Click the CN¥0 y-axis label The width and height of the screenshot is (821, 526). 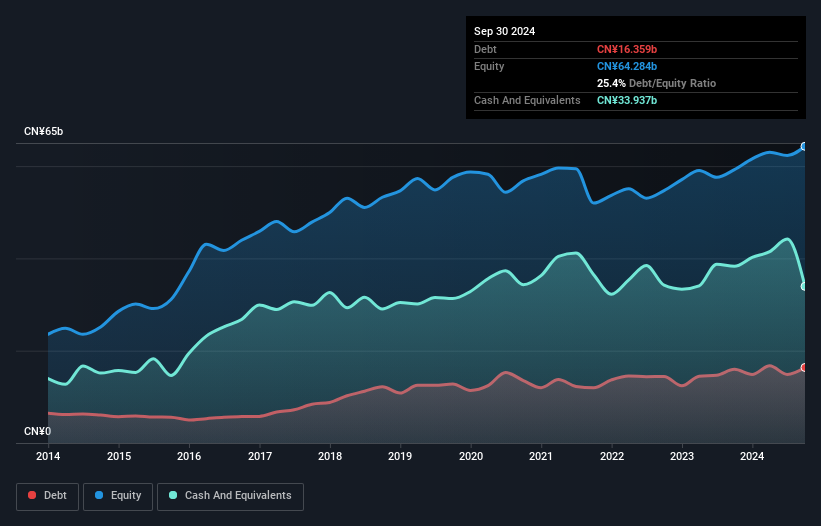click(38, 432)
